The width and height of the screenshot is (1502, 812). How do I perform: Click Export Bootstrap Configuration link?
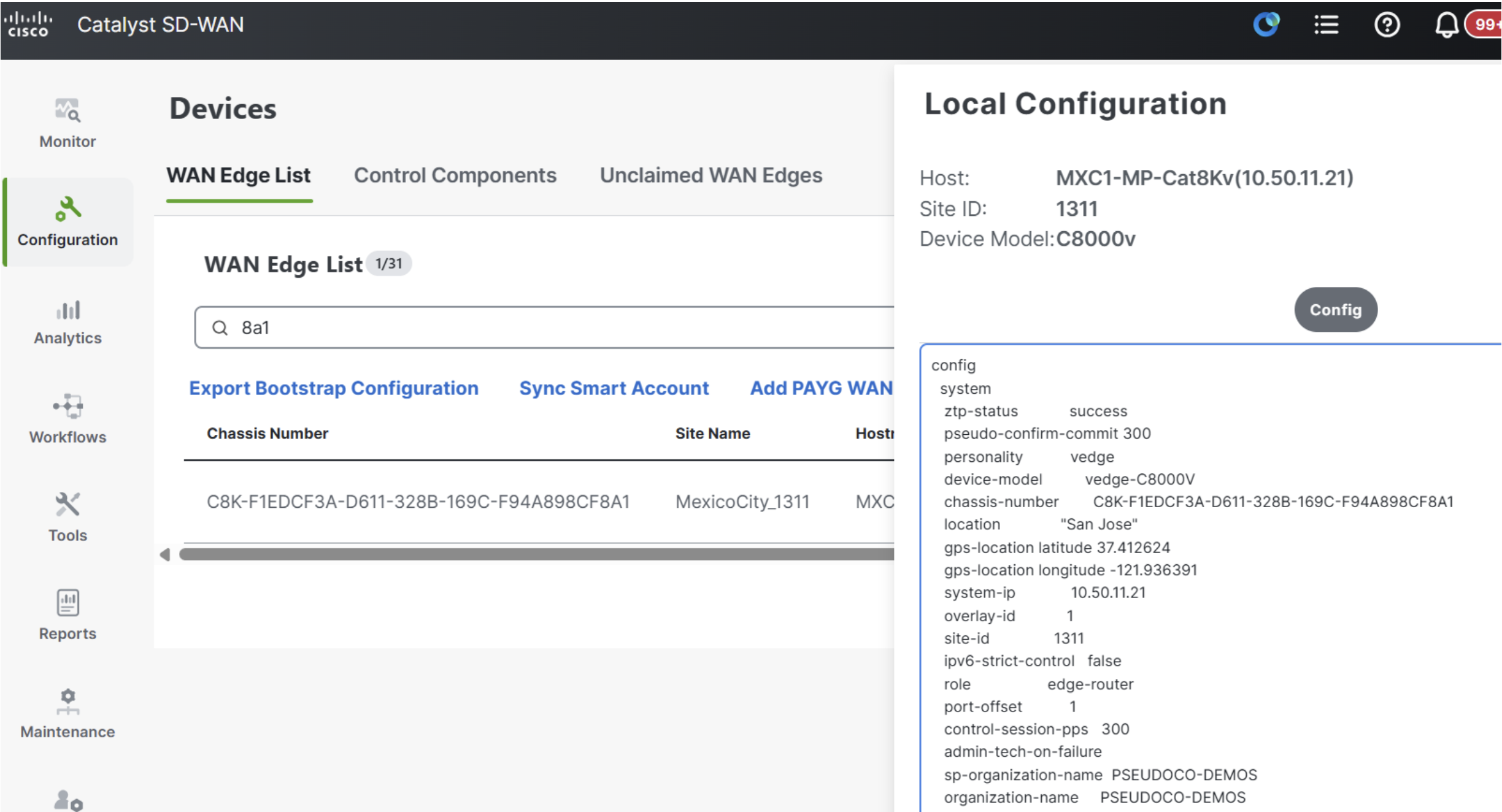pos(333,388)
